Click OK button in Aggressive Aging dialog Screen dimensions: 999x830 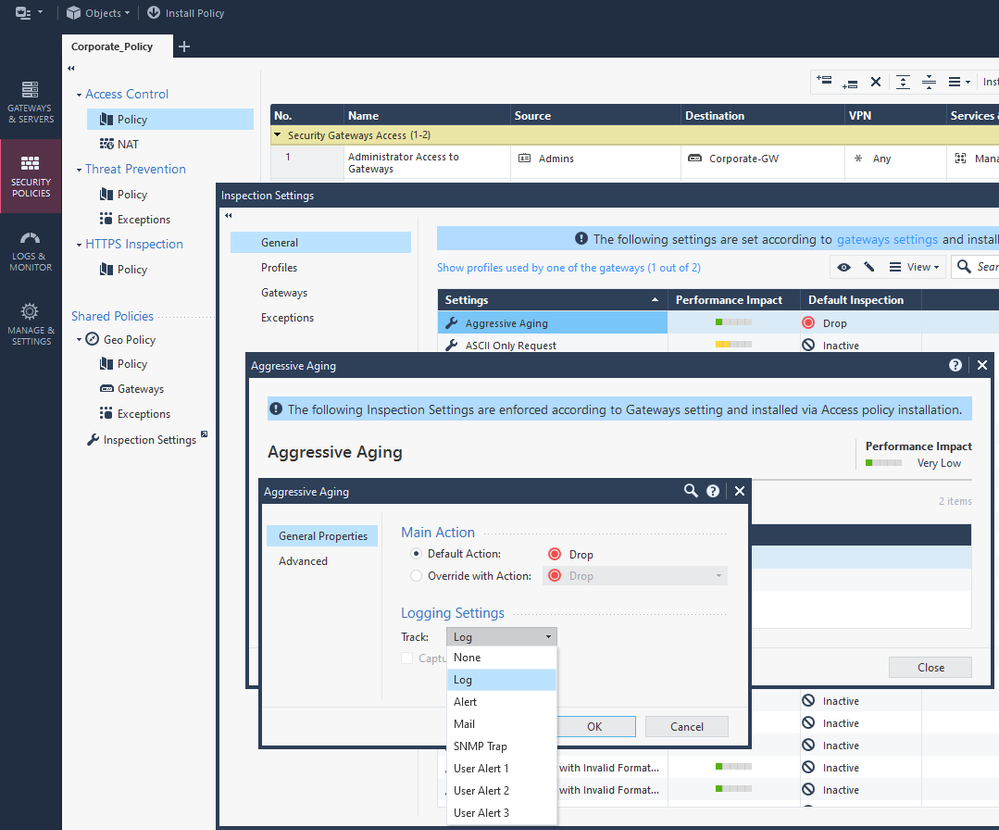click(594, 727)
